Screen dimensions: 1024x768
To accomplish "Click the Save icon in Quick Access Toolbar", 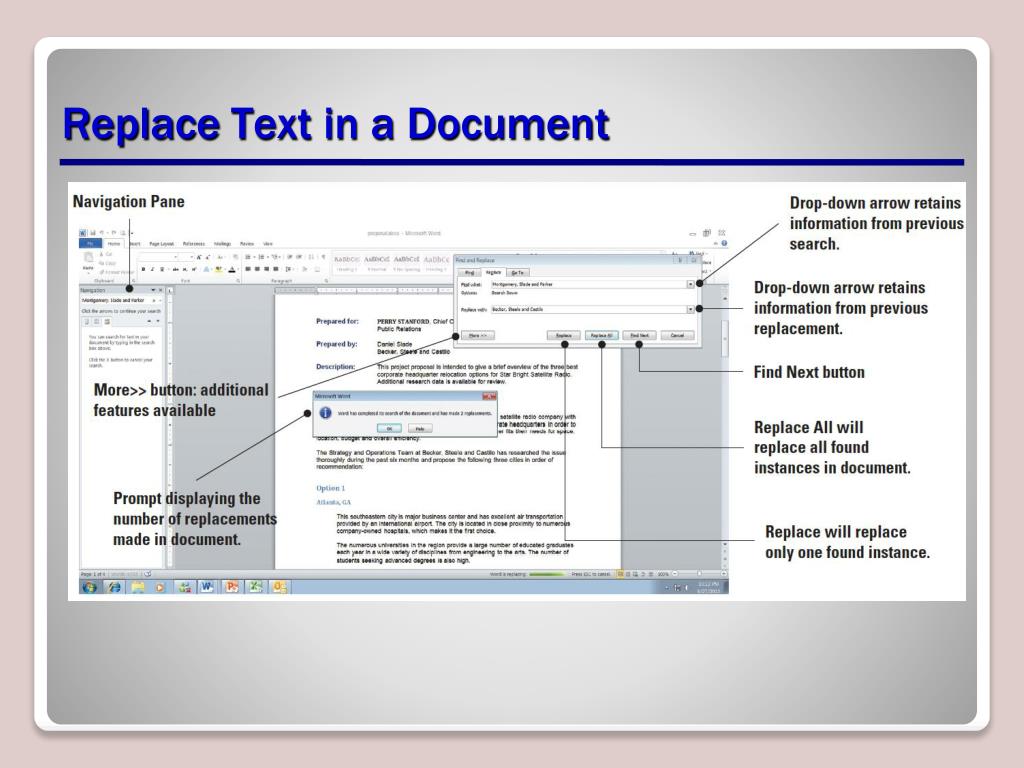I will 93,233.
